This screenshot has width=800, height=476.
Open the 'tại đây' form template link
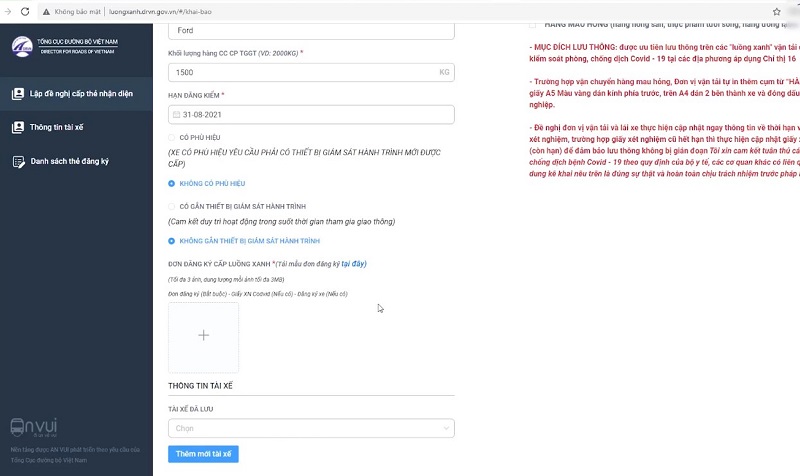point(353,264)
